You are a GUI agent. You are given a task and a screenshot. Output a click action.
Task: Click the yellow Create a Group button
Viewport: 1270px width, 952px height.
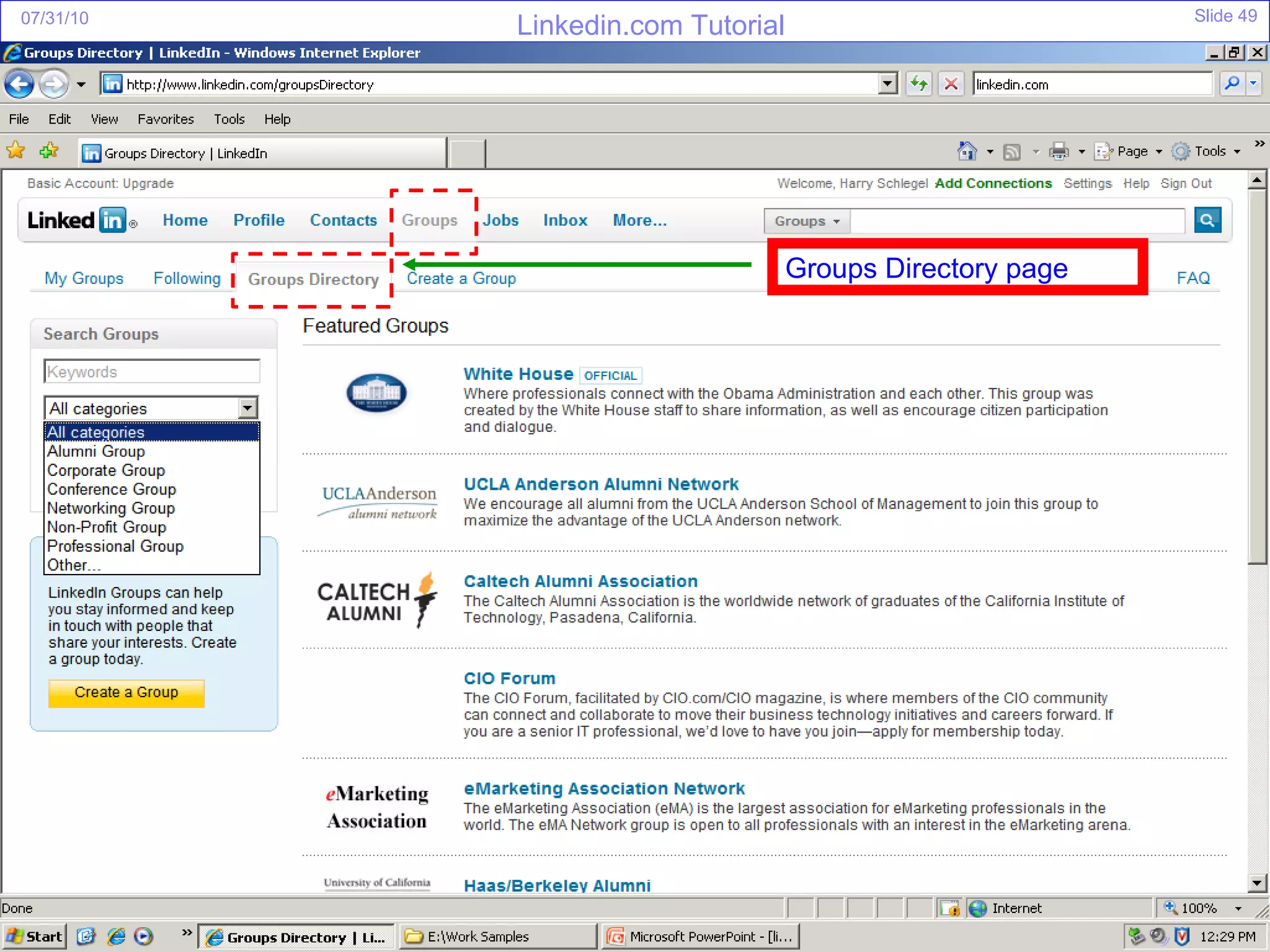(127, 692)
